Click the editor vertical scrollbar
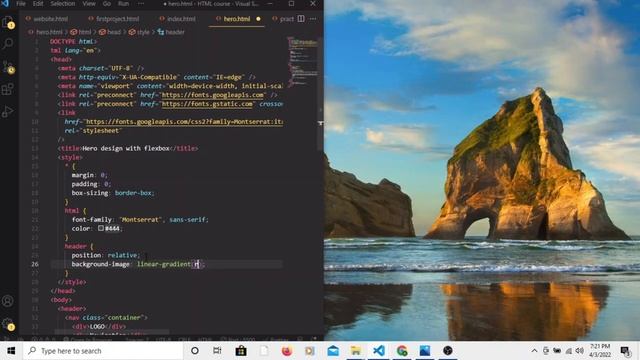640x360 pixels. [321, 93]
